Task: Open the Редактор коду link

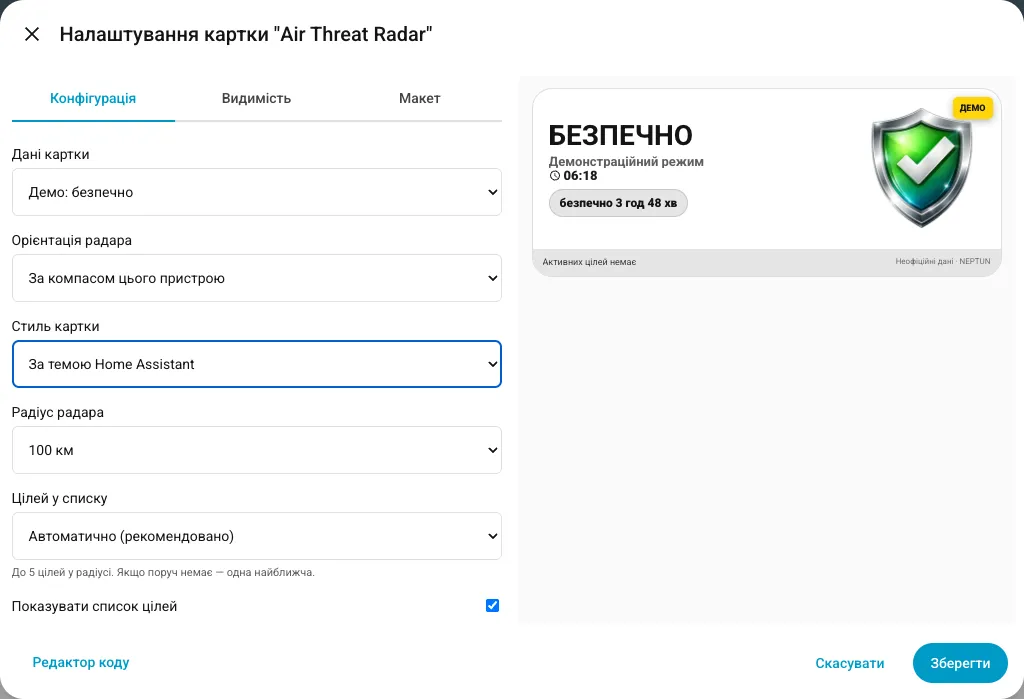Action: [x=81, y=662]
